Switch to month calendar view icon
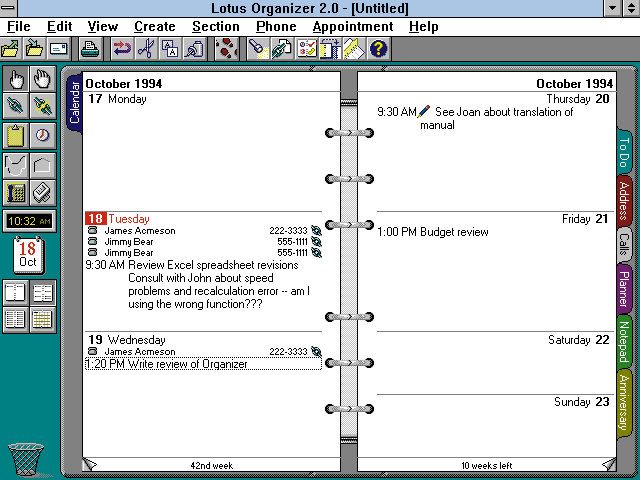Image resolution: width=640 pixels, height=480 pixels. [42, 319]
